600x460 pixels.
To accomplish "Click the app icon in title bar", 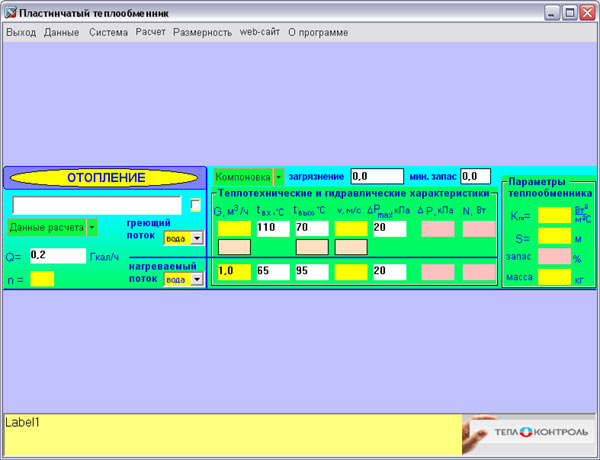I will click(x=10, y=12).
